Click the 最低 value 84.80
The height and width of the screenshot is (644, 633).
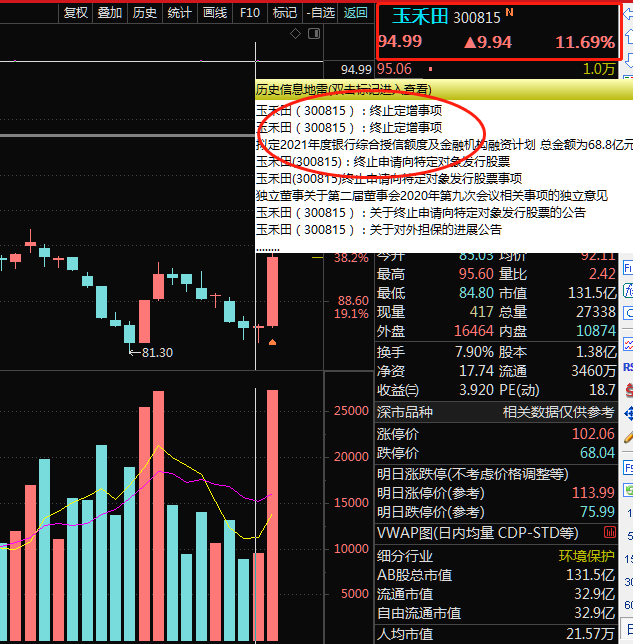(x=476, y=293)
